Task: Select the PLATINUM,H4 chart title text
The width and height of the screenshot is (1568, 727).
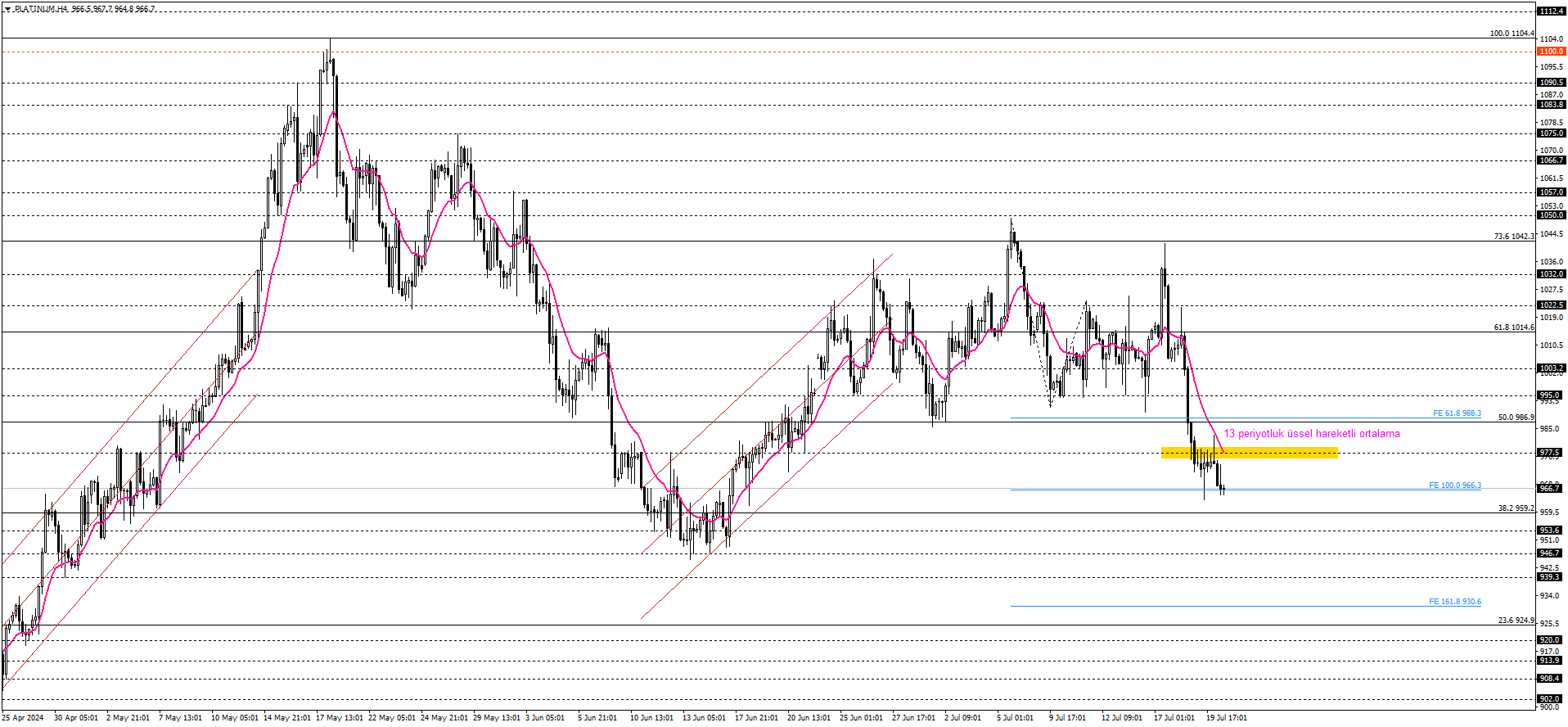Action: coord(40,9)
